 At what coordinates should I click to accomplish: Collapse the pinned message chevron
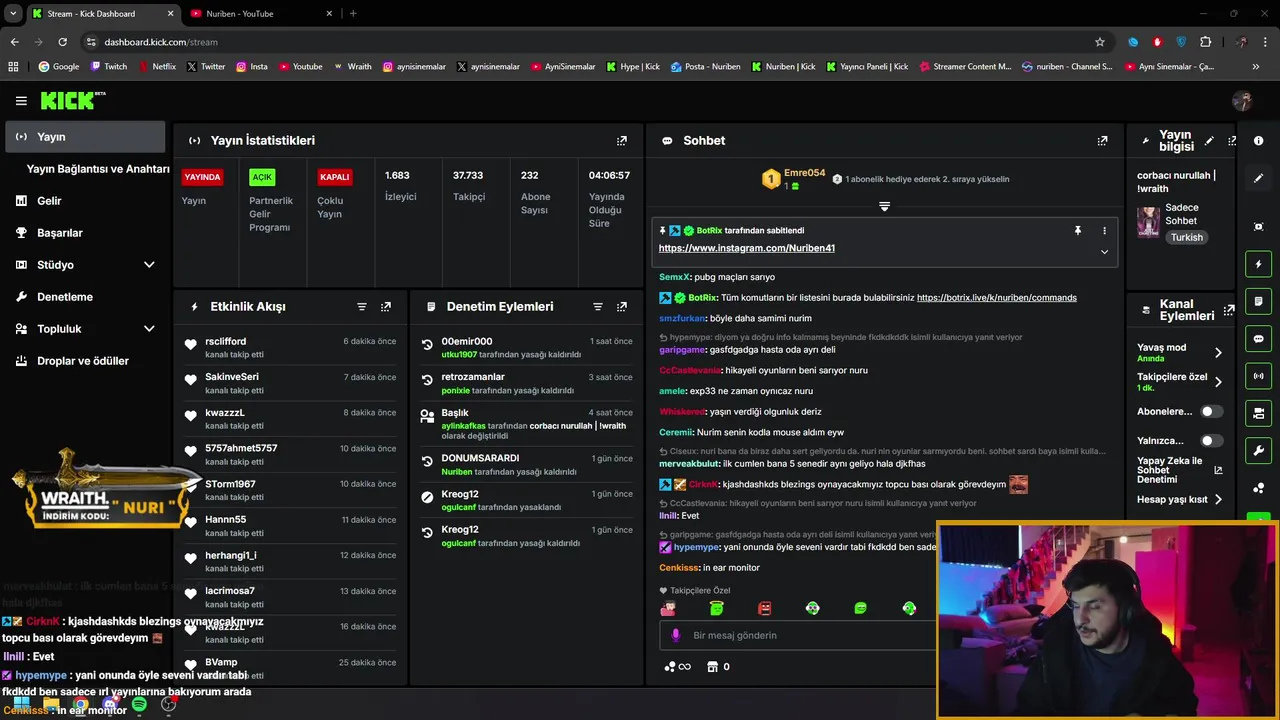pos(1104,252)
